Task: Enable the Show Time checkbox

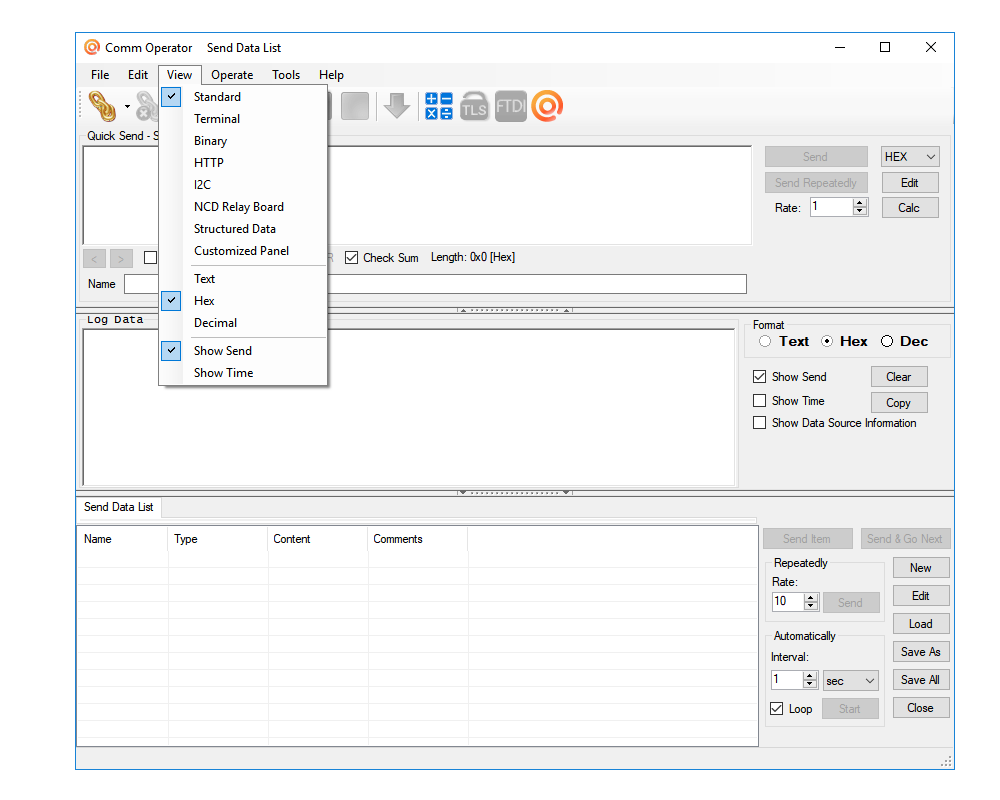Action: tap(759, 401)
